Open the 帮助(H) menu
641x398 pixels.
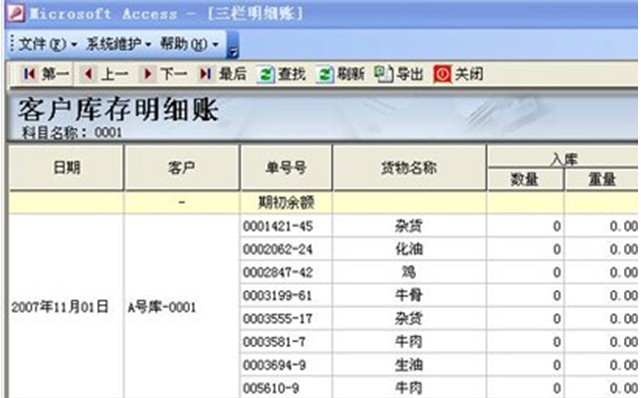pos(189,44)
